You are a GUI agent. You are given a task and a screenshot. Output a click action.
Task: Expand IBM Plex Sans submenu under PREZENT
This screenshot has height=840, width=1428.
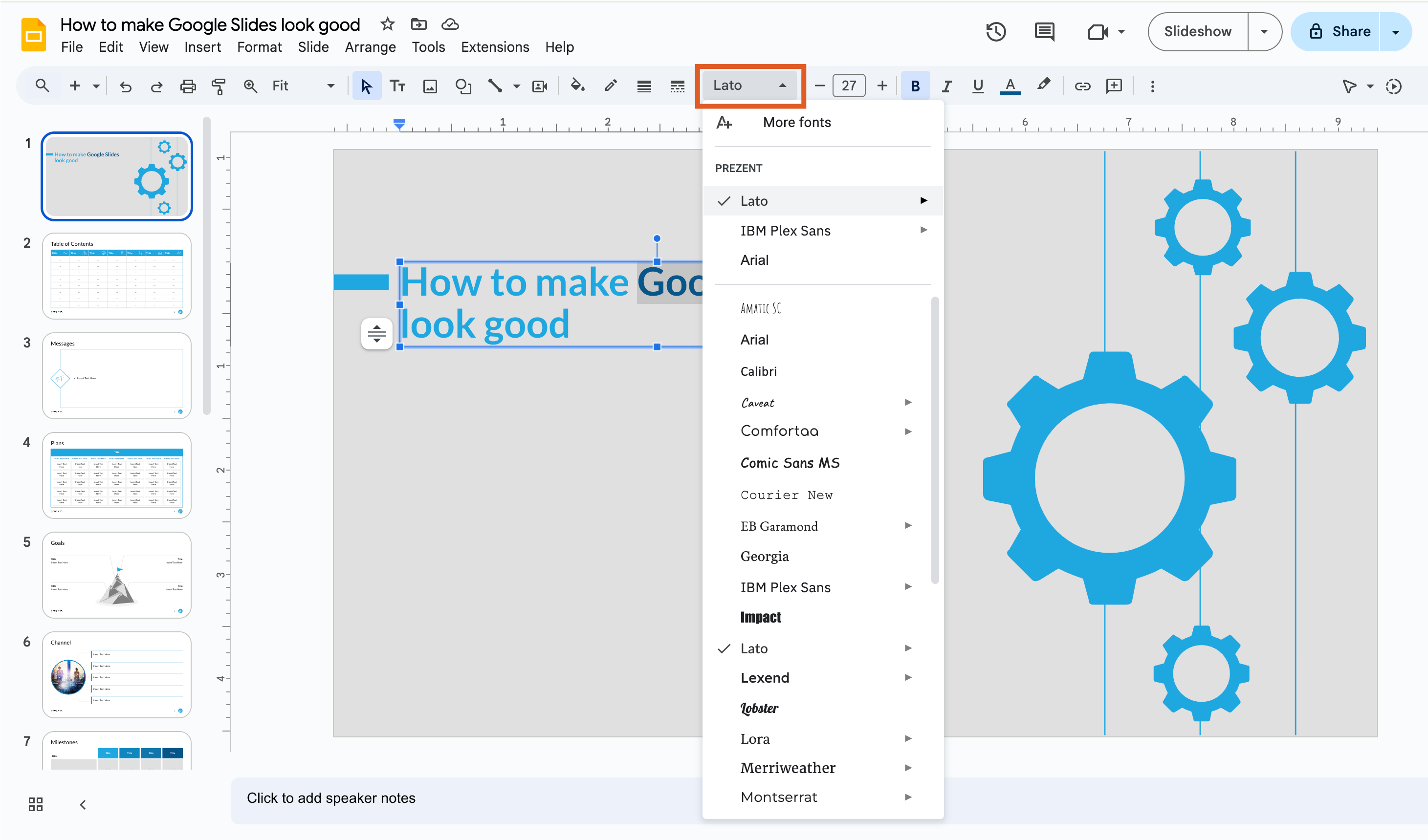click(x=923, y=230)
